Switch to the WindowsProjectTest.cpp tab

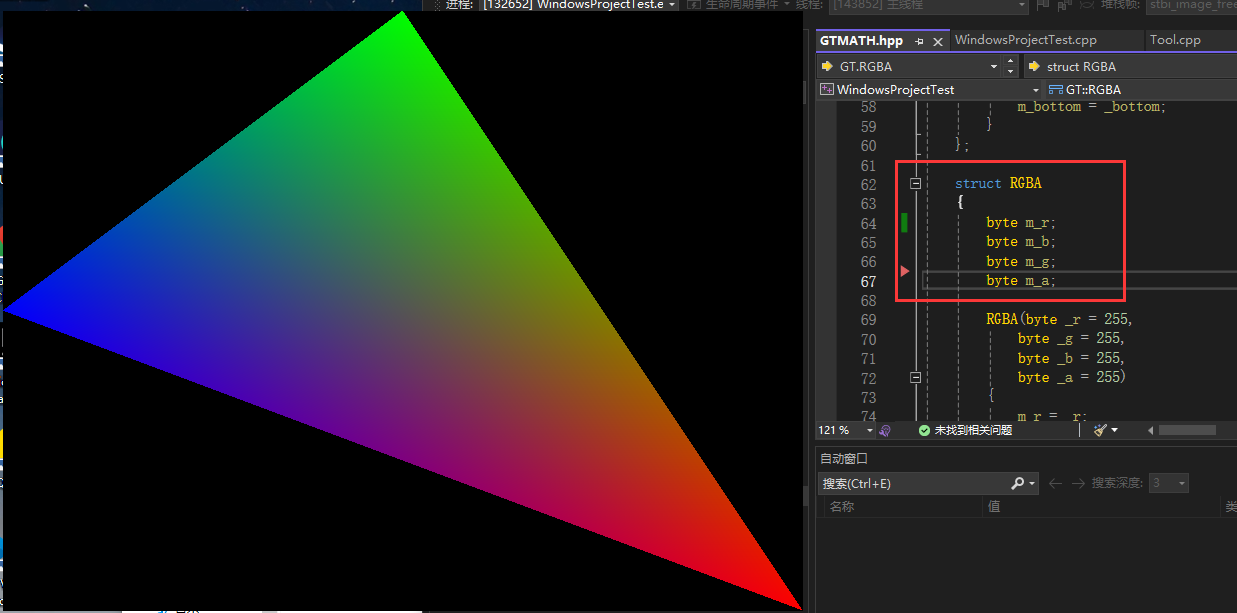tap(1025, 40)
